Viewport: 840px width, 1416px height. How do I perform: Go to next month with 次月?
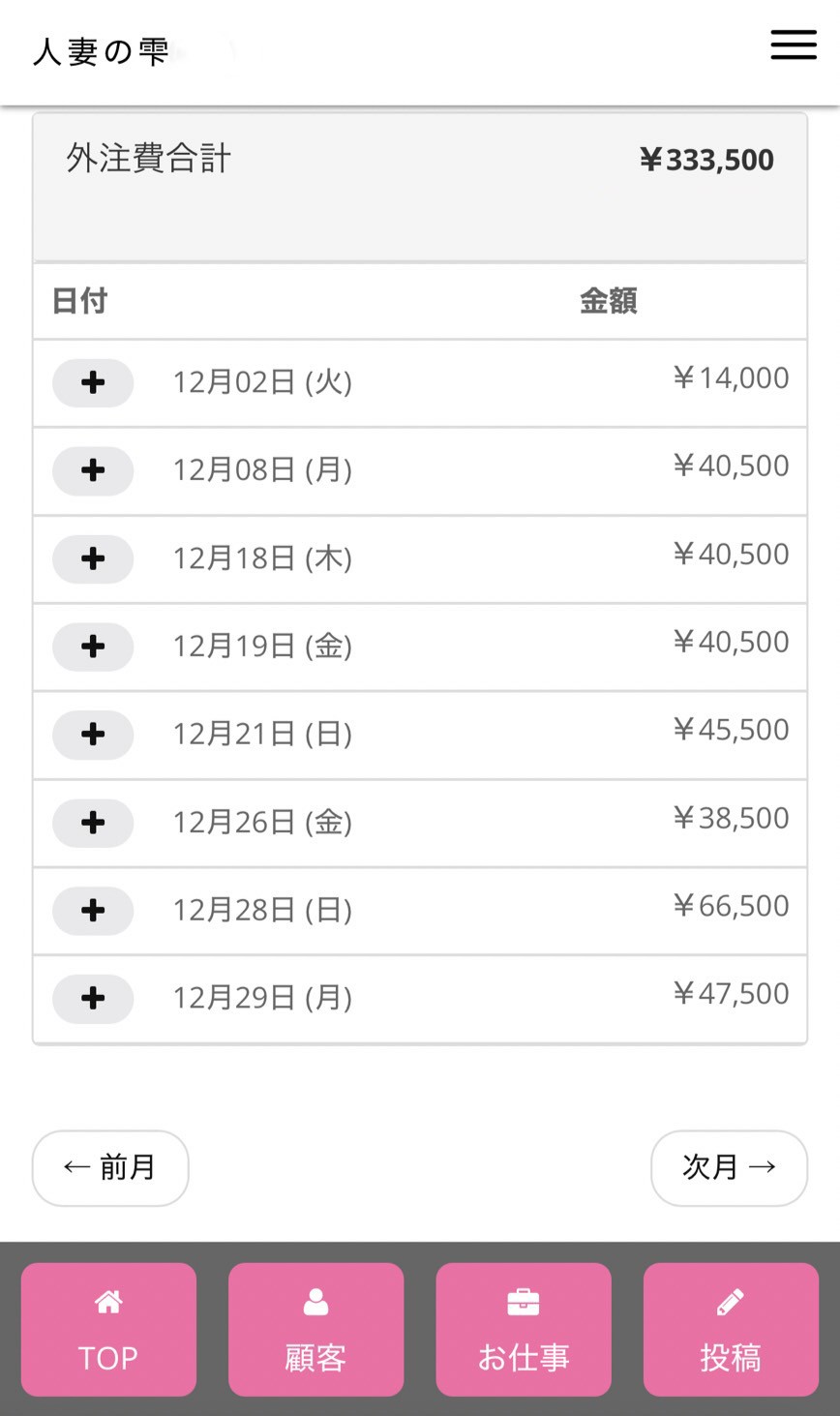(729, 1167)
